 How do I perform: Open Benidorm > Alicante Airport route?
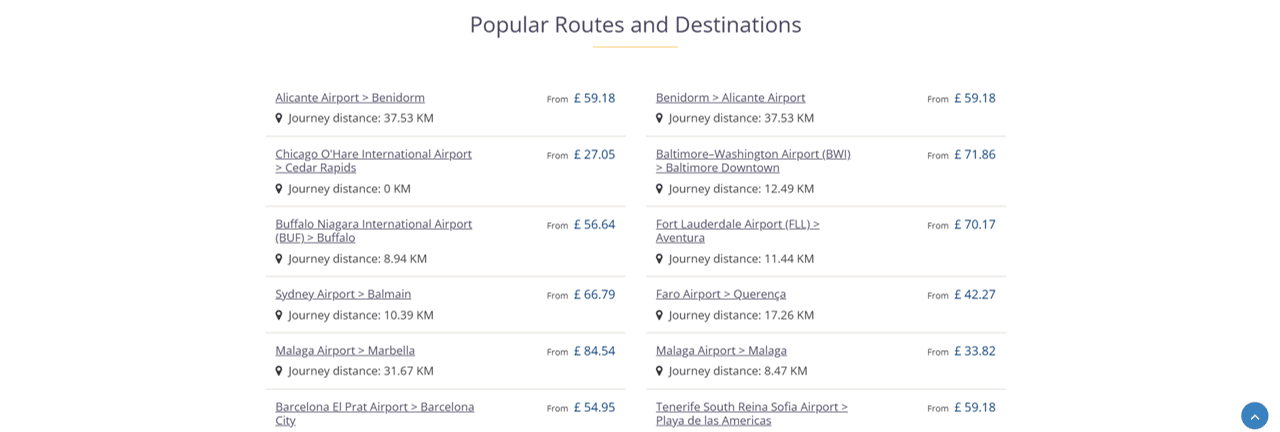coord(730,98)
